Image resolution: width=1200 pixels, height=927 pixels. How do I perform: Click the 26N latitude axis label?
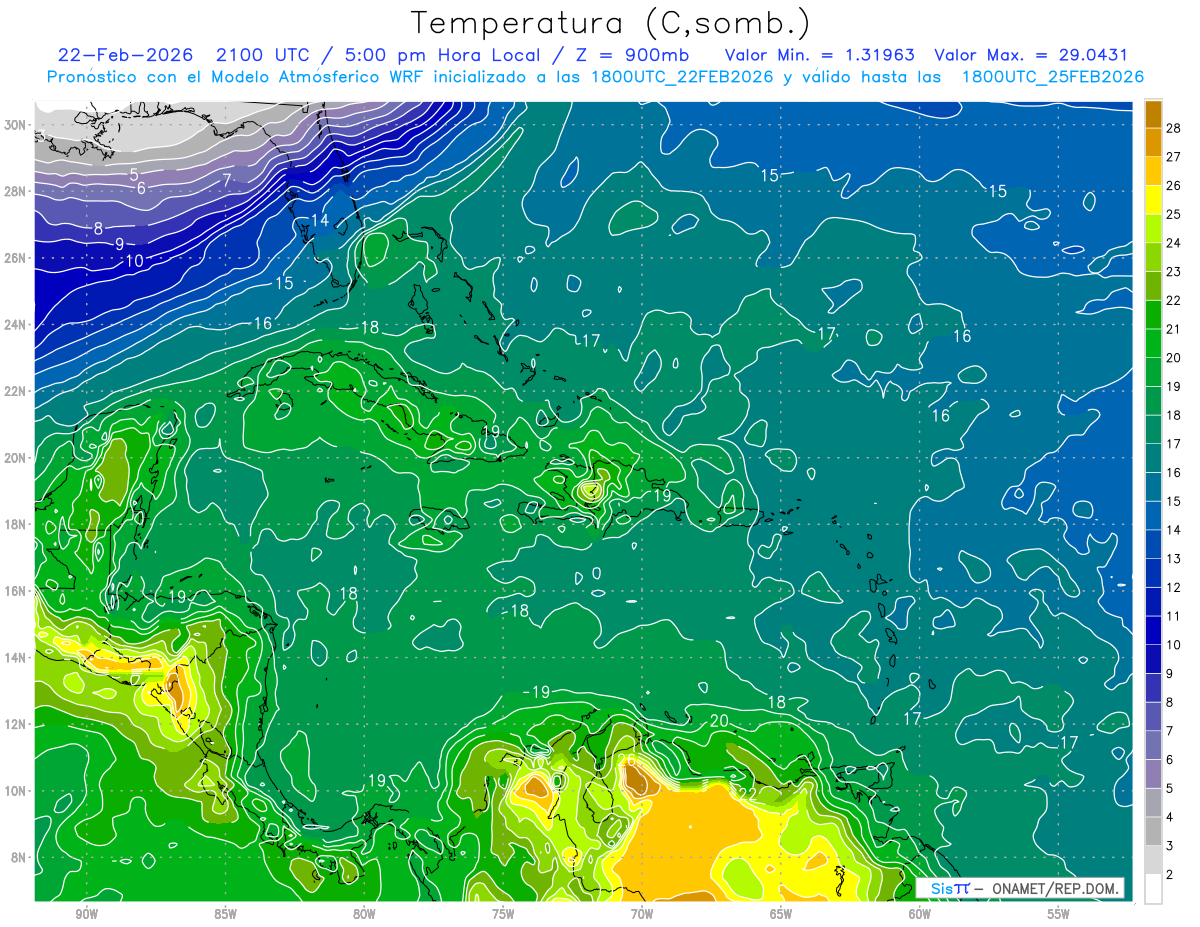pos(16,258)
